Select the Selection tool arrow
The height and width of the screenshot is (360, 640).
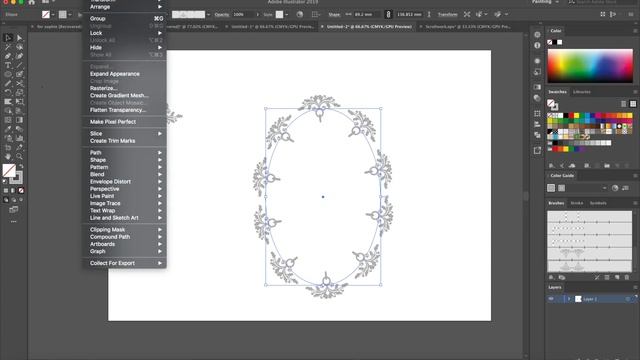[x=8, y=38]
